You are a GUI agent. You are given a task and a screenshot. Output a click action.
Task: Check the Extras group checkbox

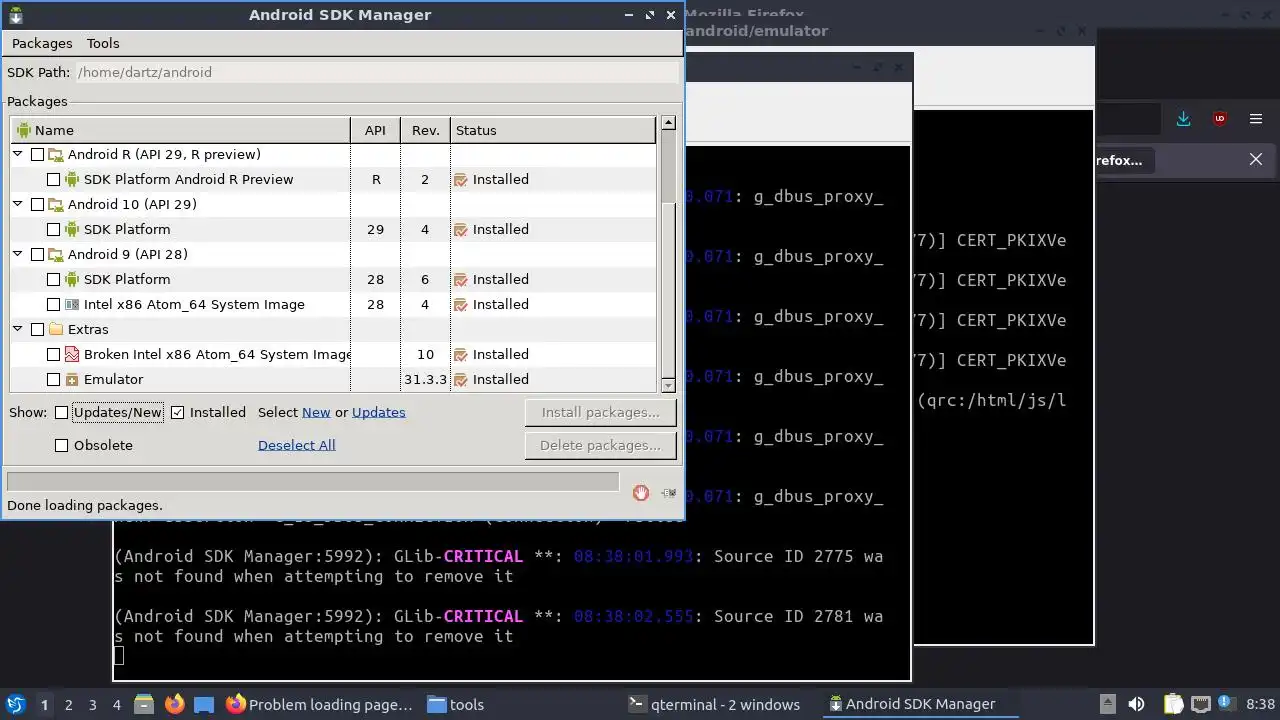(x=38, y=330)
